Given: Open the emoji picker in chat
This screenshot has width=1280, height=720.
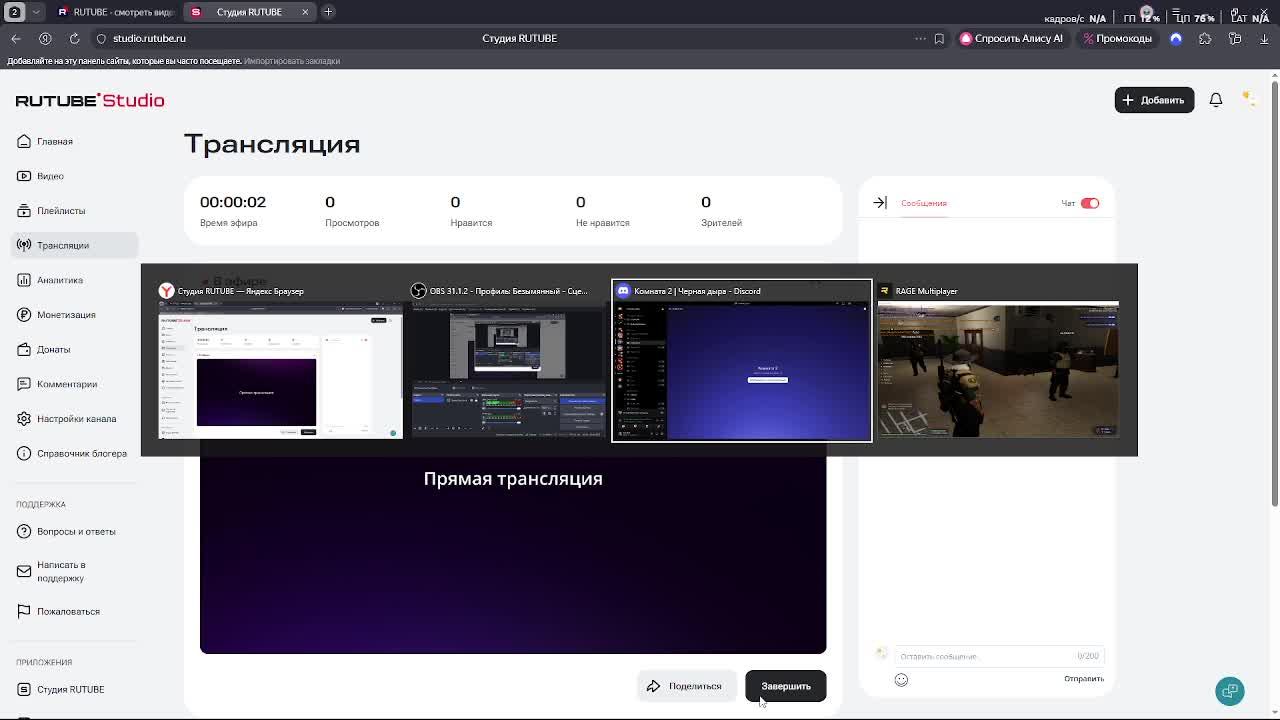Looking at the screenshot, I should pos(901,680).
